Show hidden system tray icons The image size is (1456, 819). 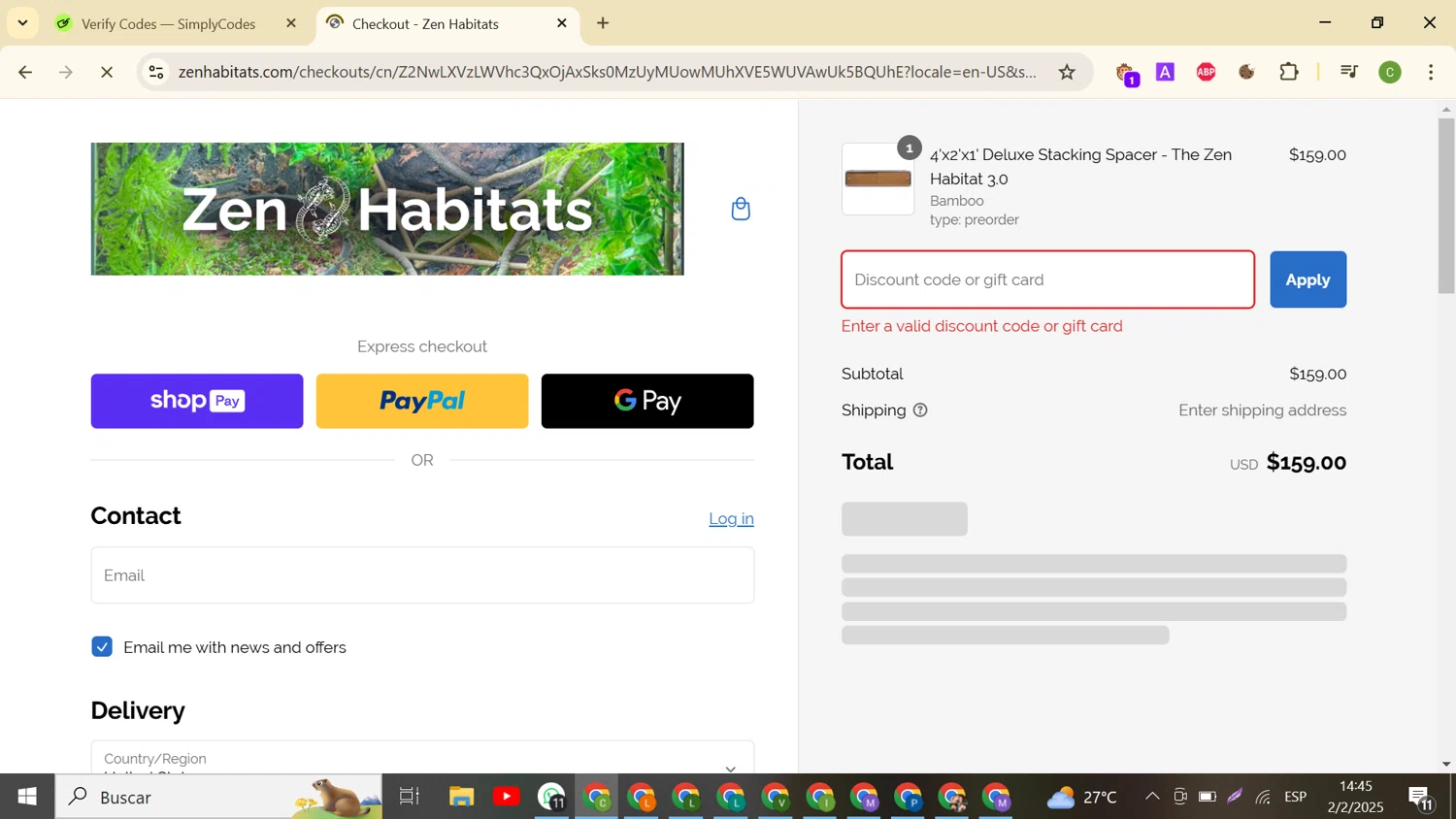point(1152,797)
